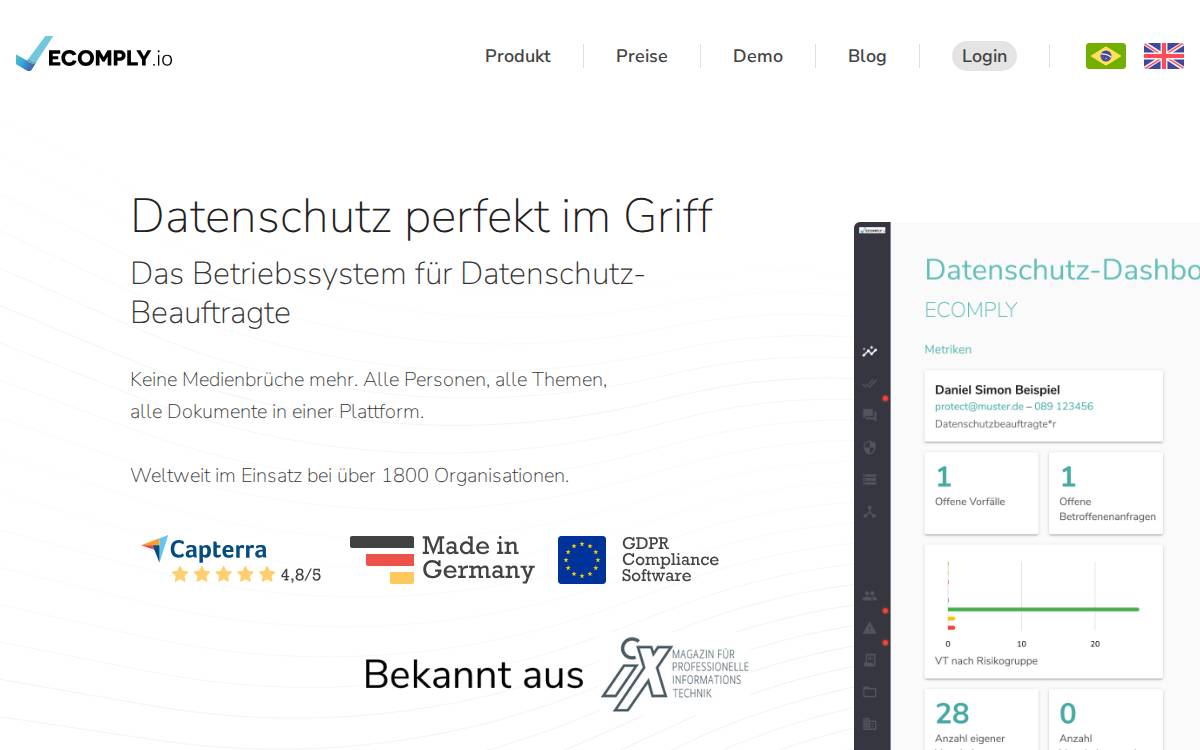Click 'Weltweit im Einsatz bei über 1800 Organisationen'
The width and height of the screenshot is (1200, 750).
[x=350, y=476]
